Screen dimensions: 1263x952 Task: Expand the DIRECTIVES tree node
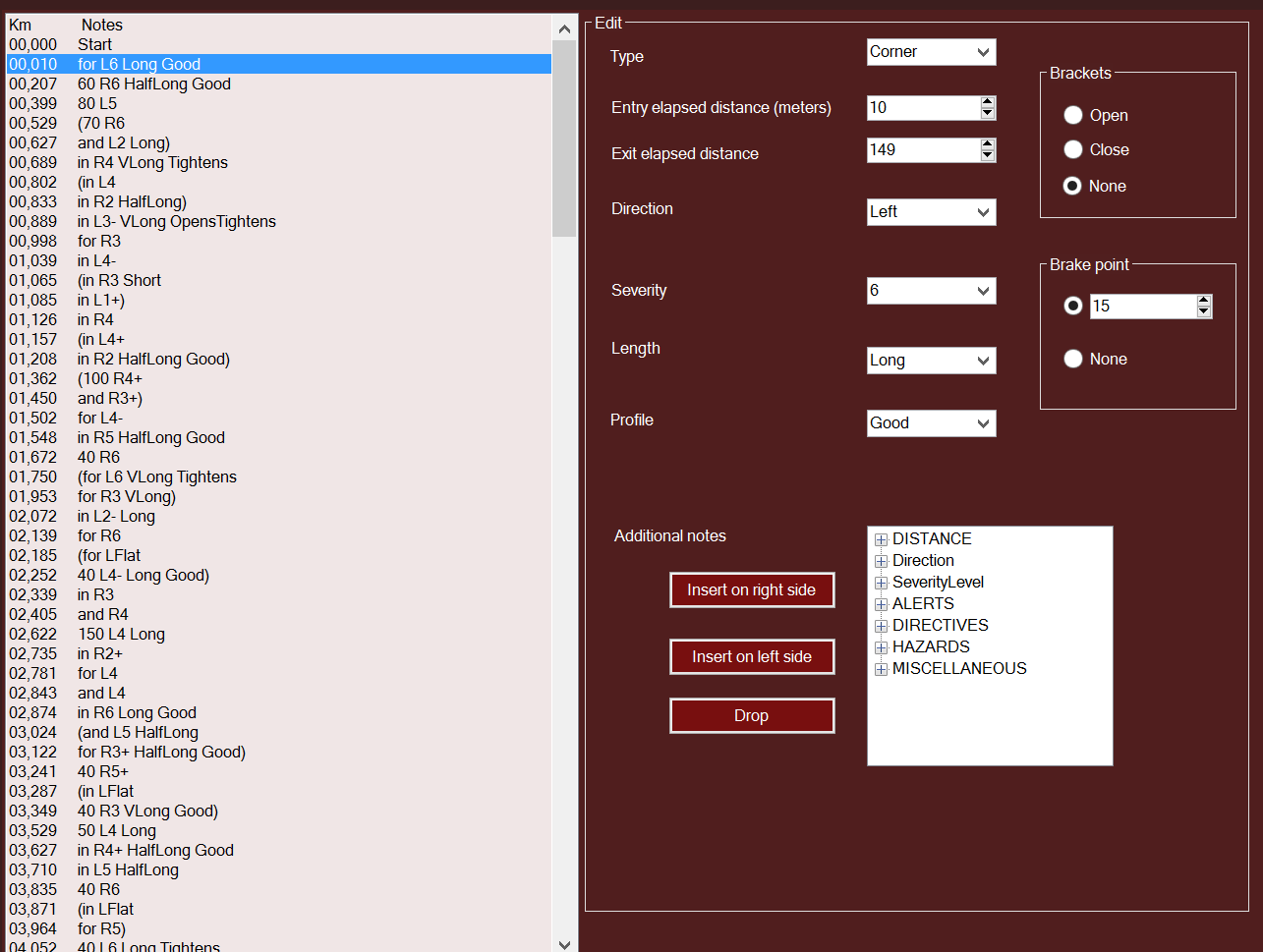tap(882, 626)
